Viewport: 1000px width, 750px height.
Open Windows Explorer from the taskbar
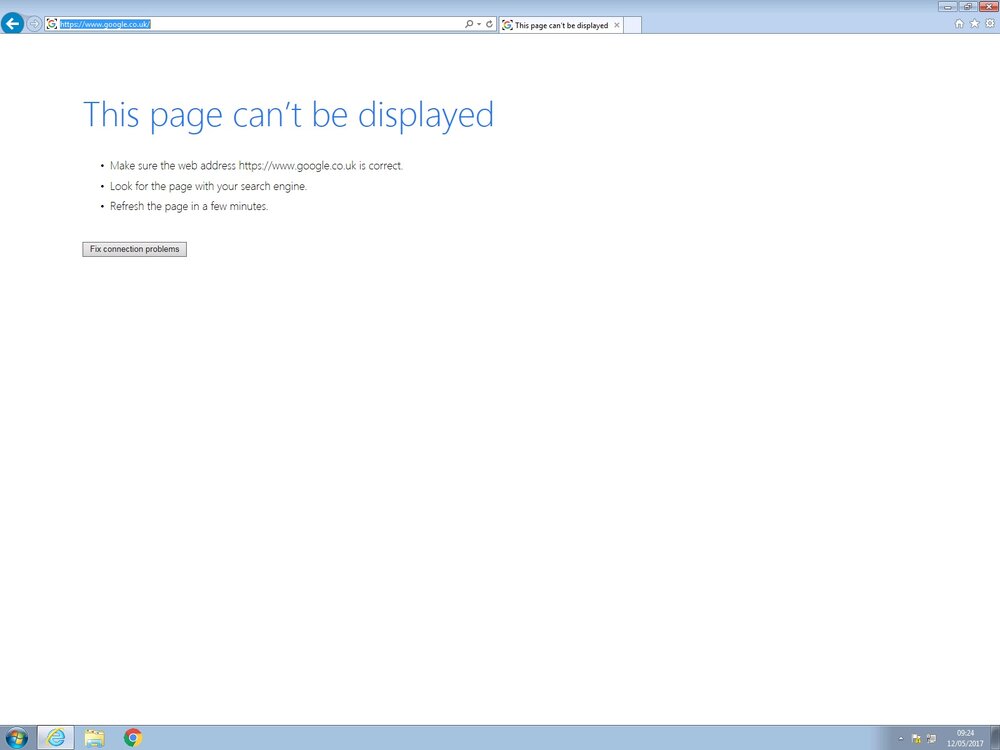[94, 738]
